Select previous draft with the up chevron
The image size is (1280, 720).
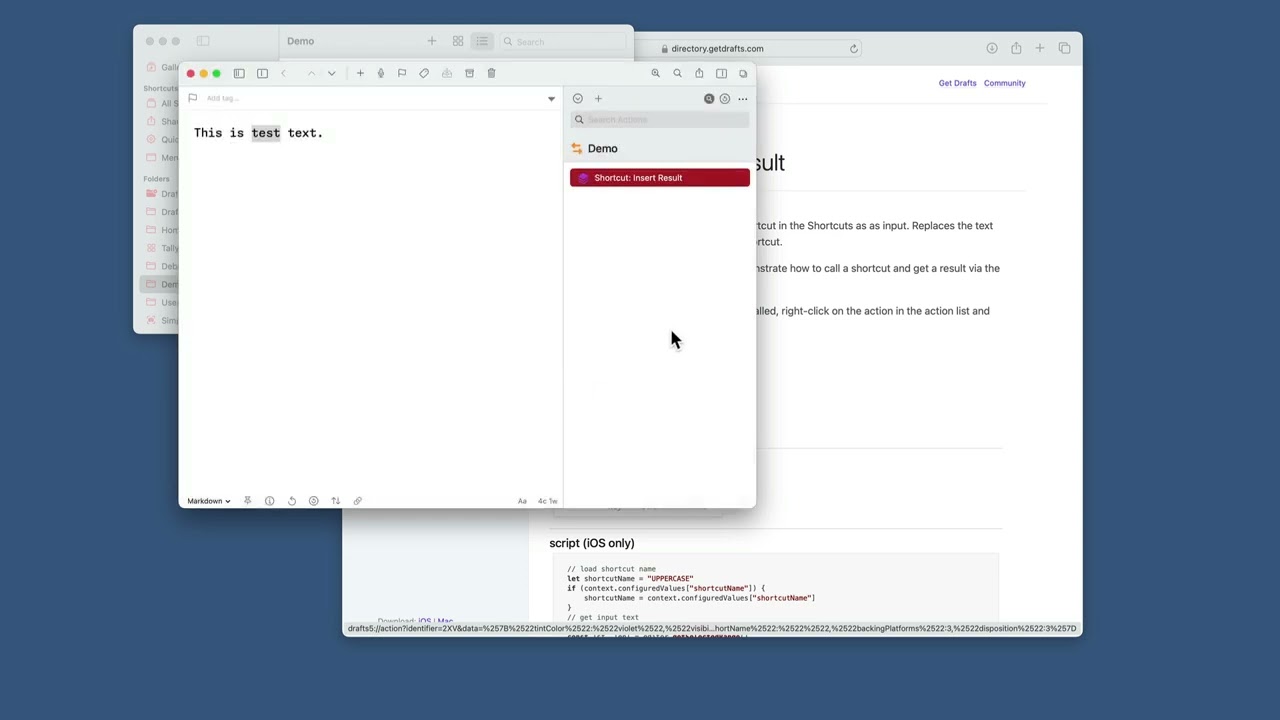pos(311,73)
